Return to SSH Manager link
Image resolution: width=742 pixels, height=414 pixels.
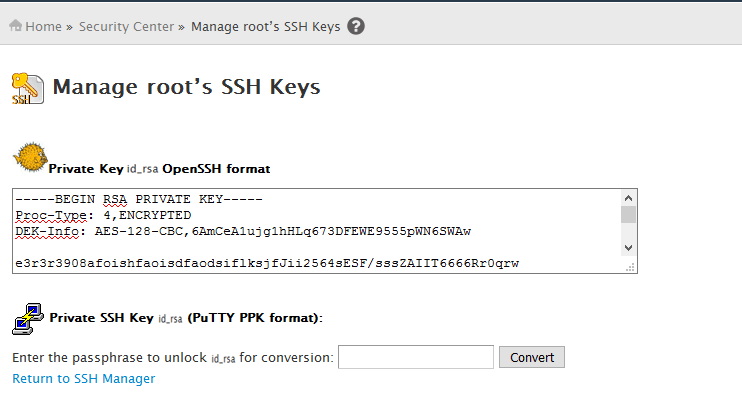[84, 379]
